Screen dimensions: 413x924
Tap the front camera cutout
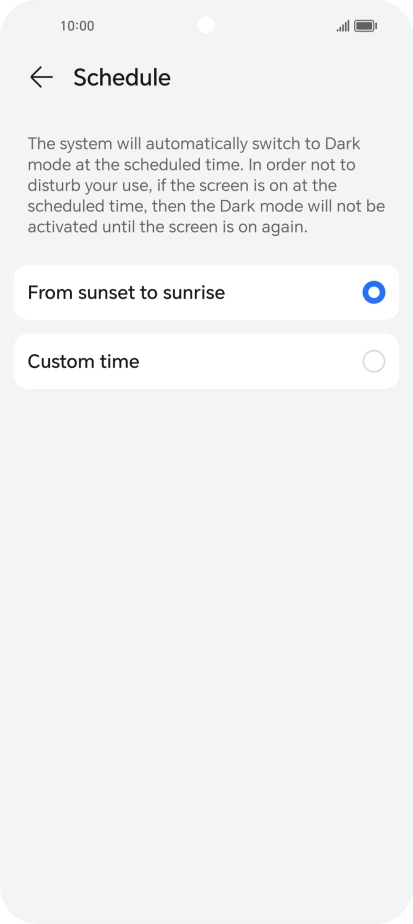(x=206, y=25)
